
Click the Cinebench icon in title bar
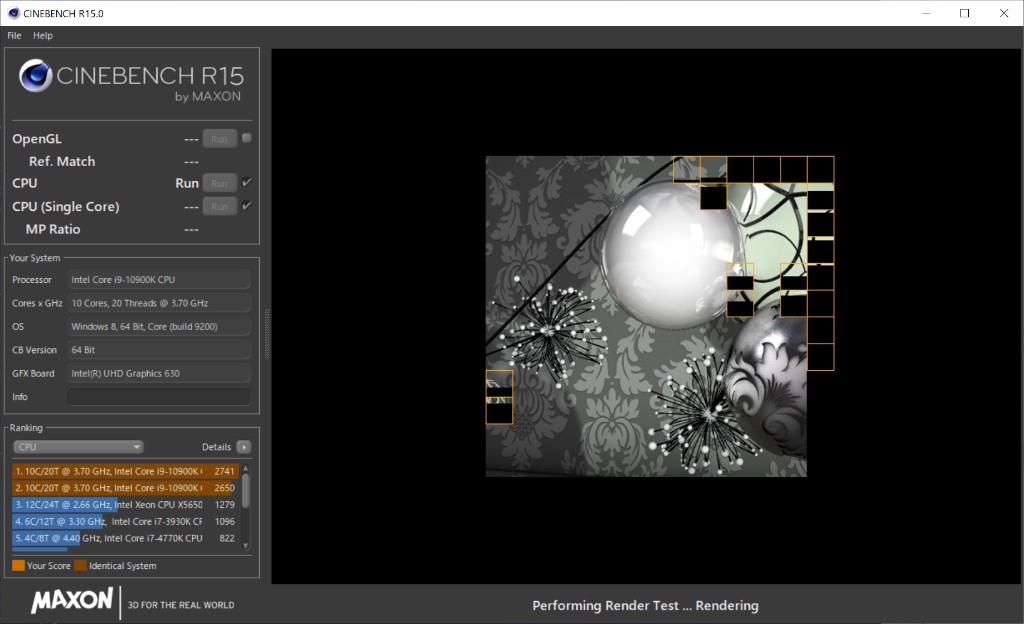click(x=12, y=13)
